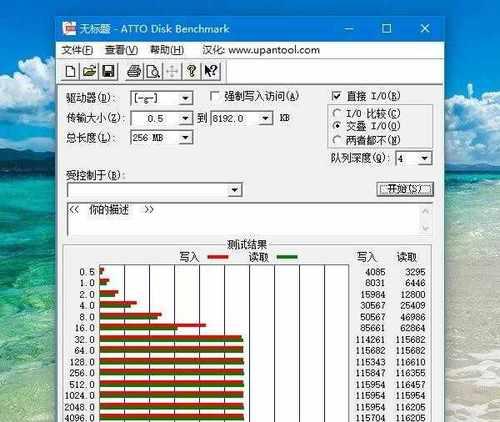The width and height of the screenshot is (500, 422).
Task: Expand the 总长度 256 MB dropdown
Action: [x=185, y=138]
